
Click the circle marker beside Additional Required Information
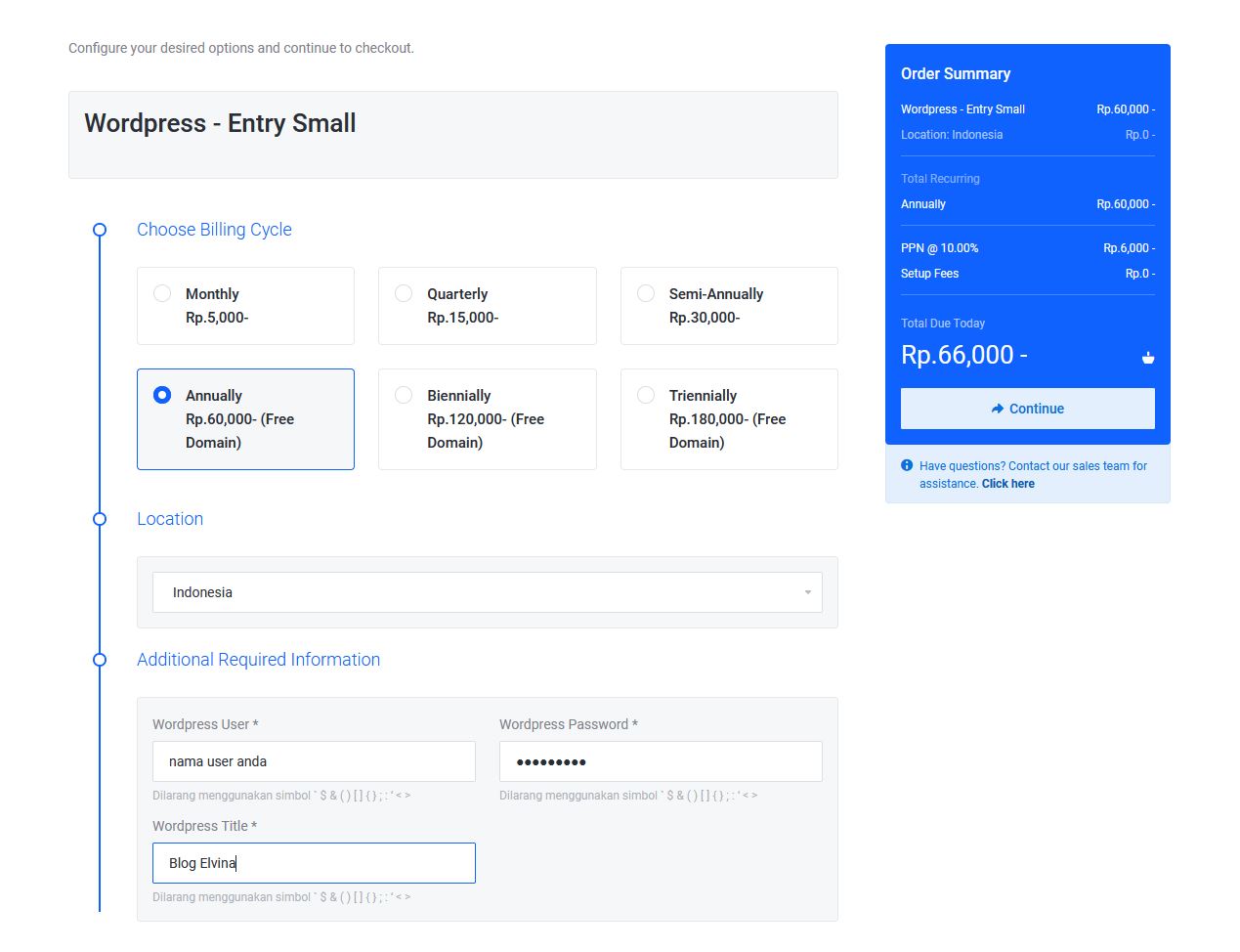99,660
